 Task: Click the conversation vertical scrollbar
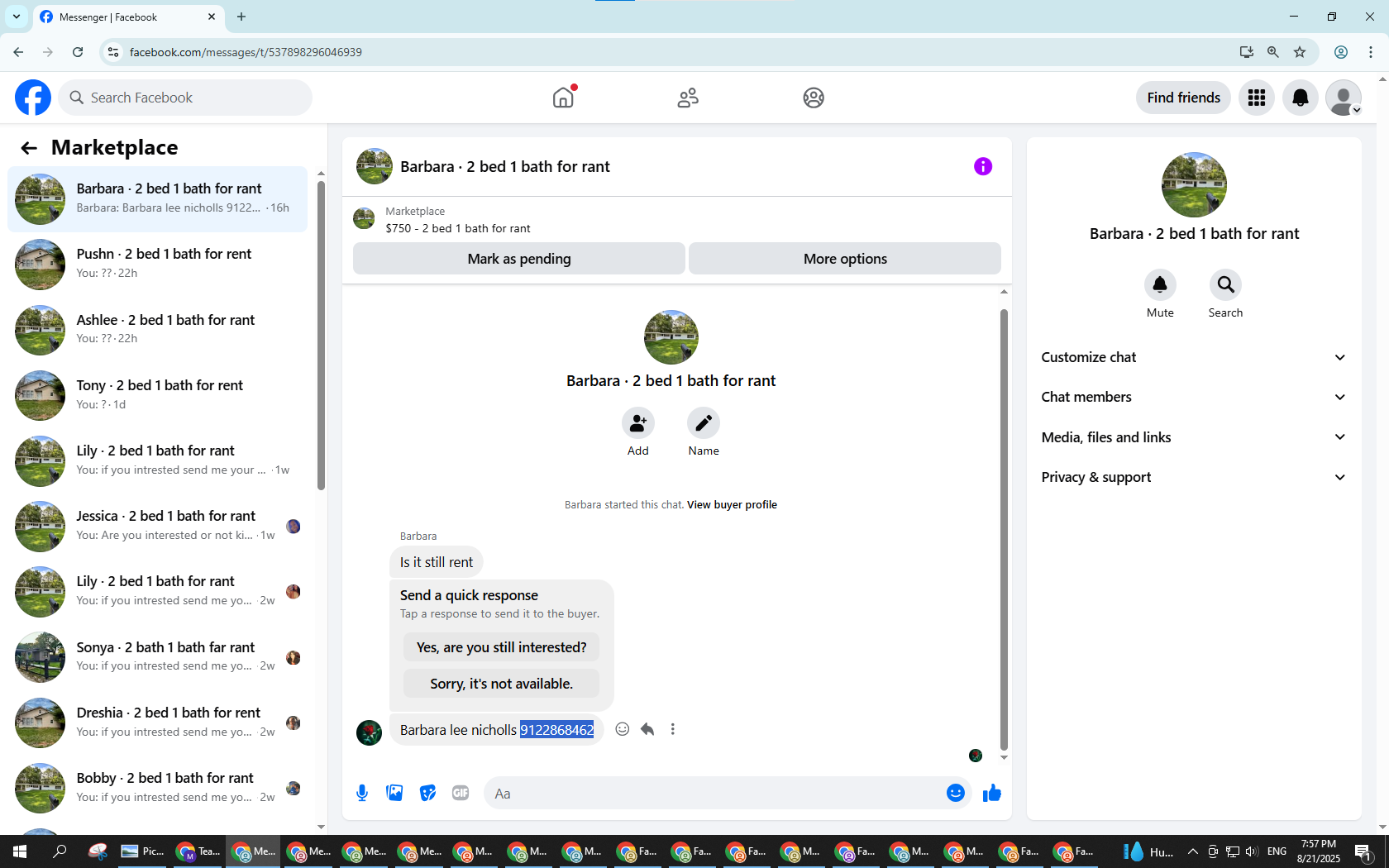(1004, 529)
